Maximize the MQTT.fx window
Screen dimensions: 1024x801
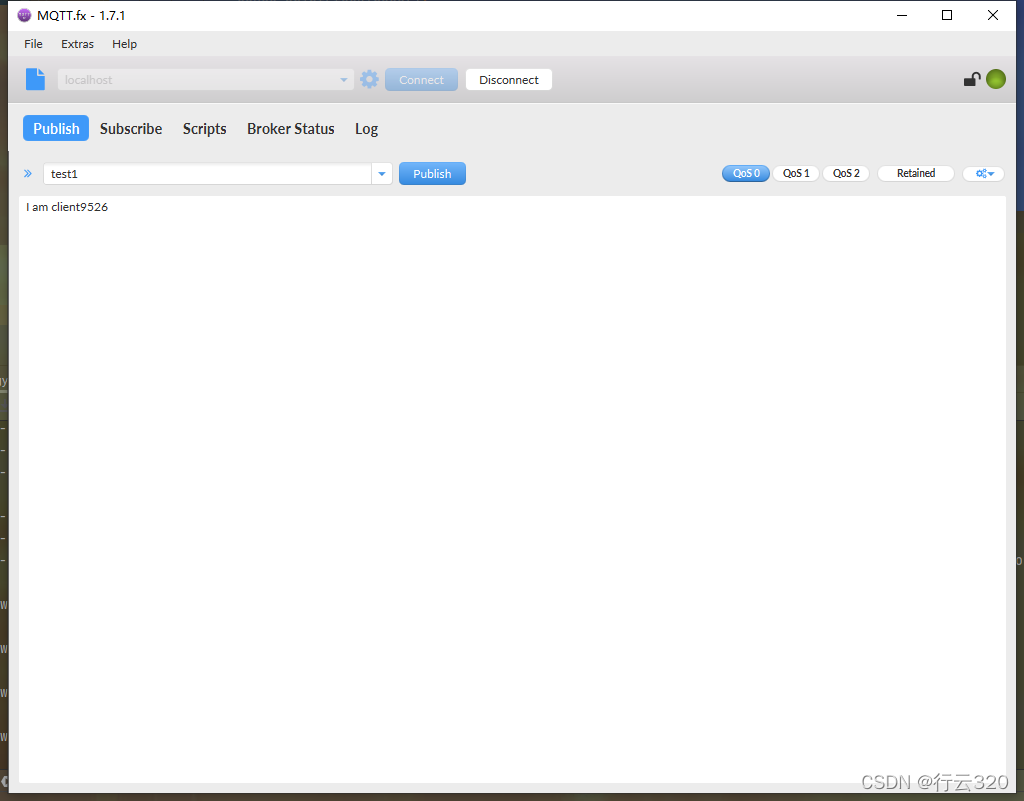point(947,15)
